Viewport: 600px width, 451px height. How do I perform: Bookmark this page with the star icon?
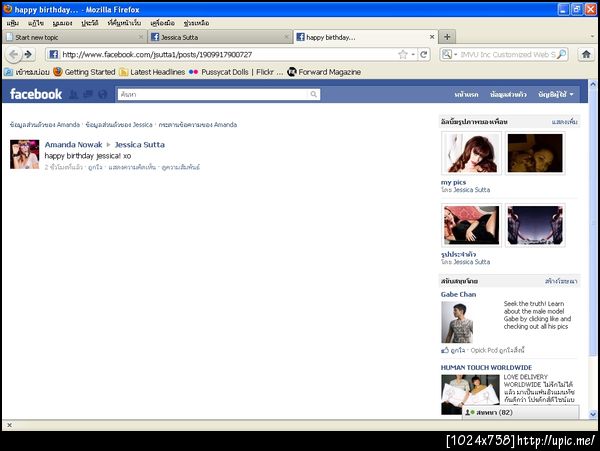pos(403,54)
